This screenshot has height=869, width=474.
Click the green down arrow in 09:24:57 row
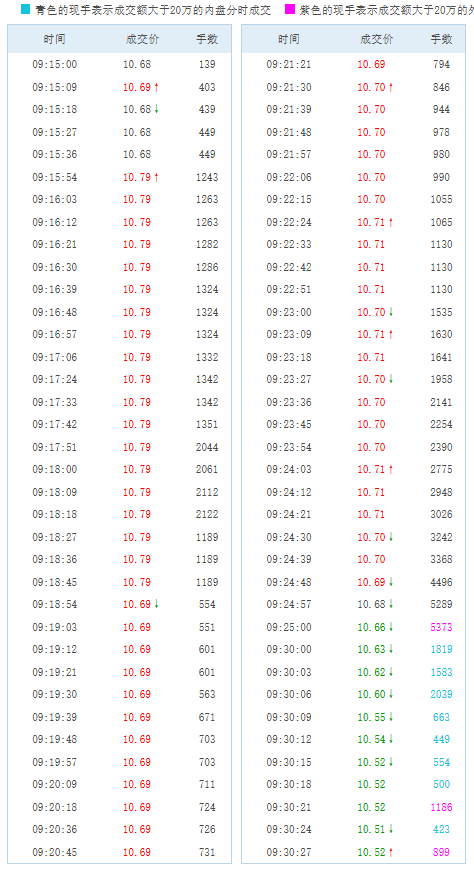point(391,604)
